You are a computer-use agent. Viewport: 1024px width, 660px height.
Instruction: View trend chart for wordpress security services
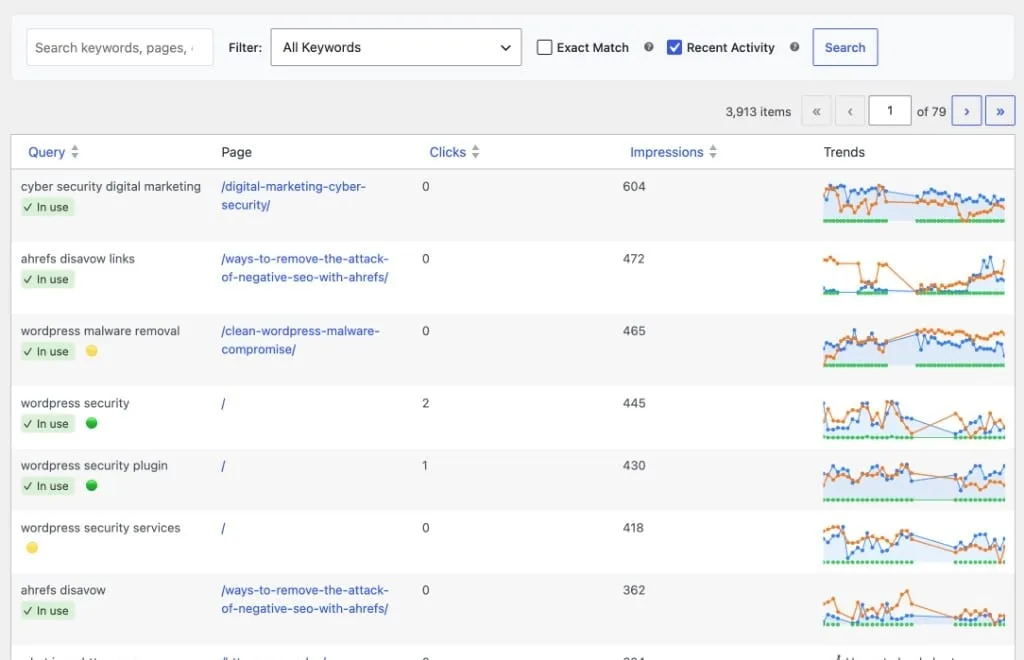tap(914, 544)
